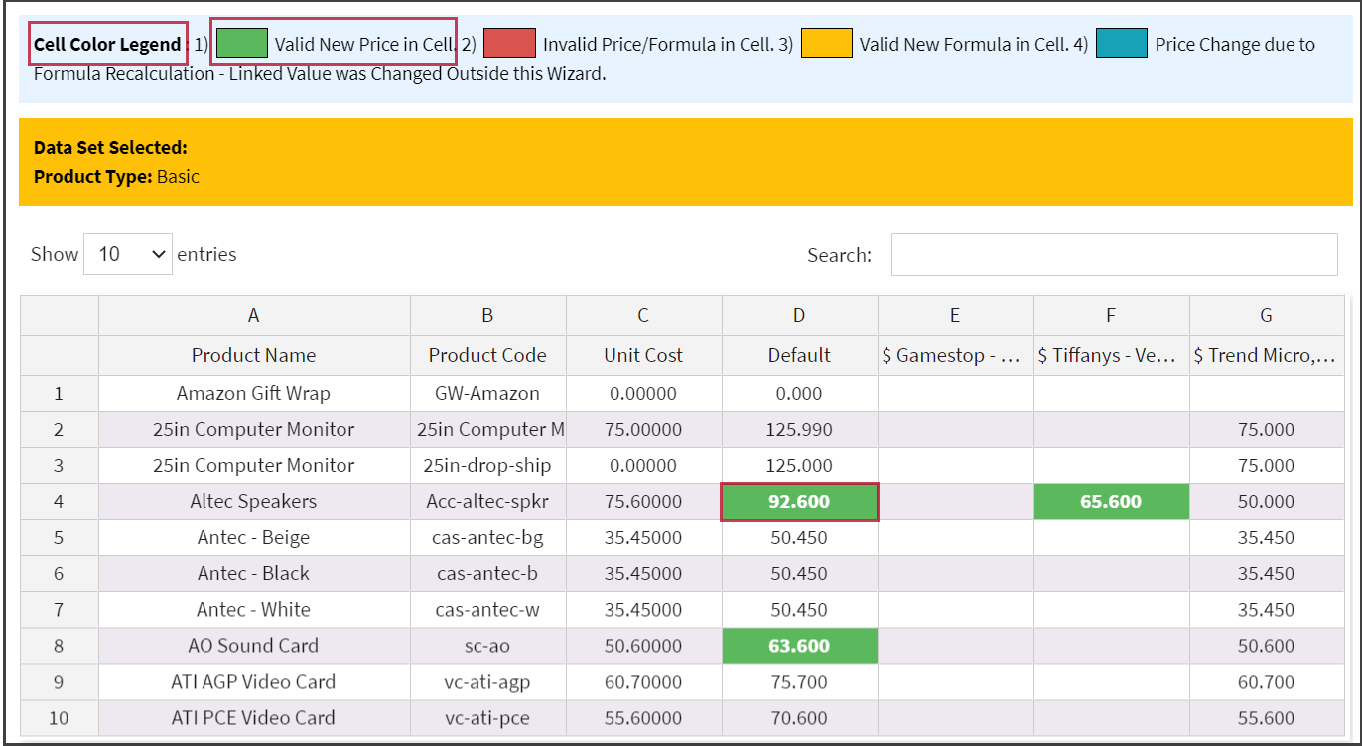Click the 125.990 Default price cell
Viewport: 1362px width, 746px height.
coord(800,430)
